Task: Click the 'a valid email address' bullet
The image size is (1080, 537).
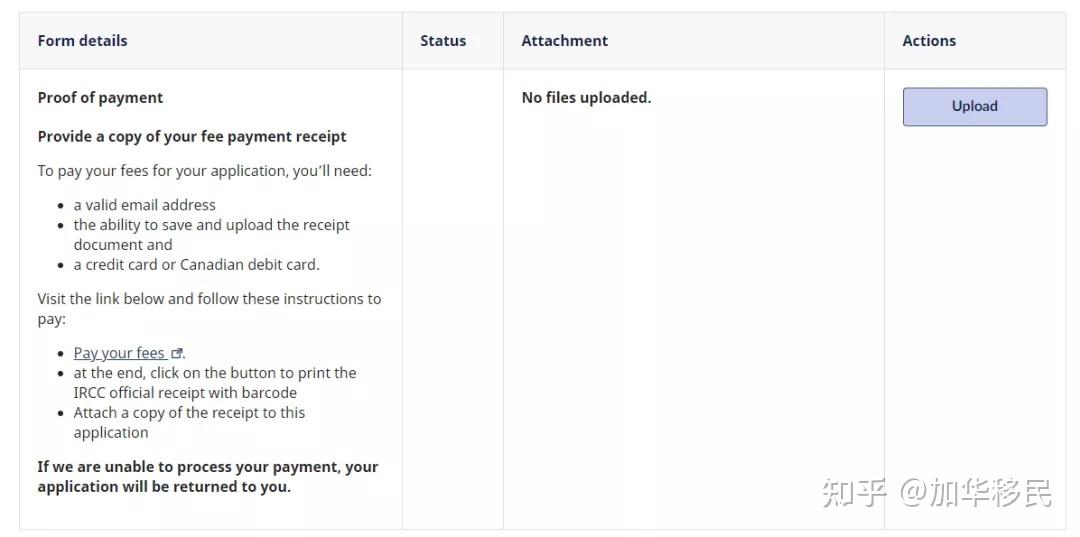Action: 144,205
